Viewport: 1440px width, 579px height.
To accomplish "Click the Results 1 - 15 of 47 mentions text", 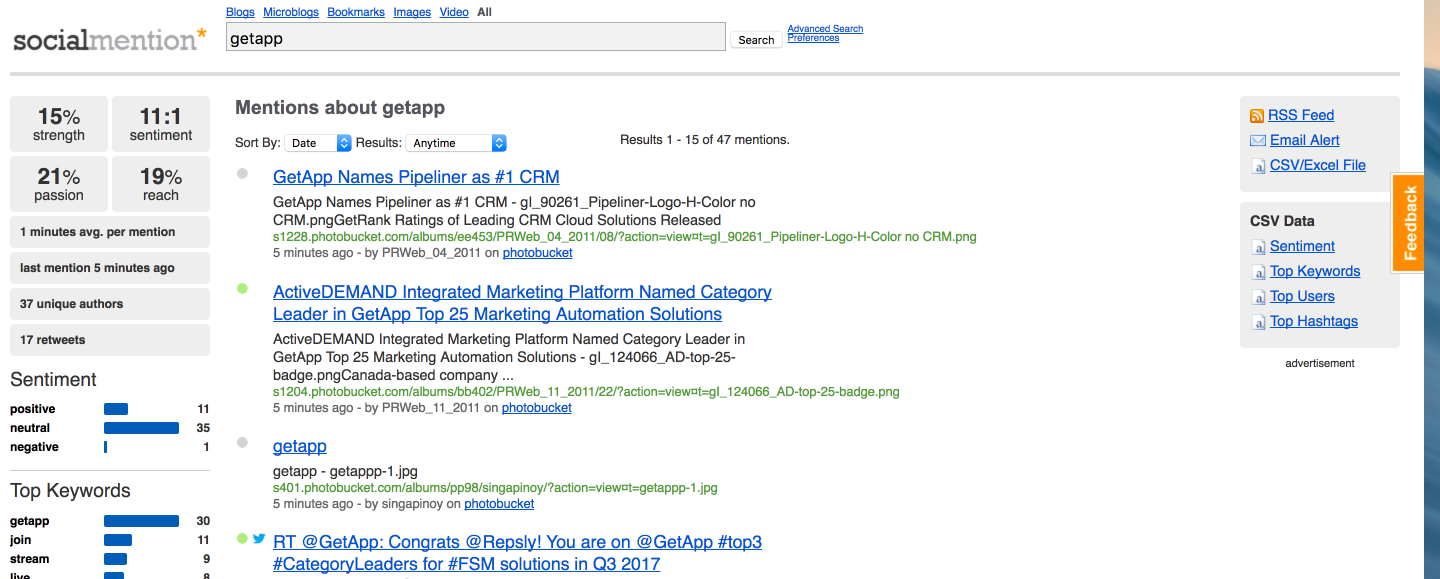I will tap(705, 140).
